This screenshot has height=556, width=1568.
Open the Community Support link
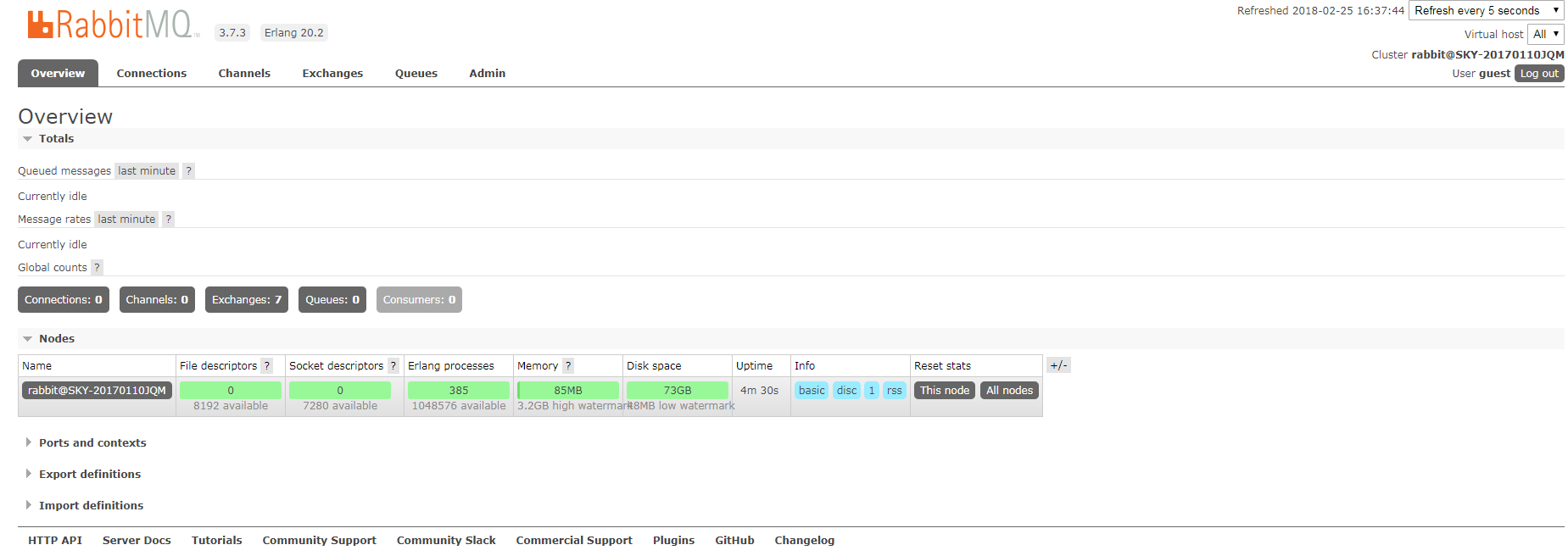tap(319, 541)
